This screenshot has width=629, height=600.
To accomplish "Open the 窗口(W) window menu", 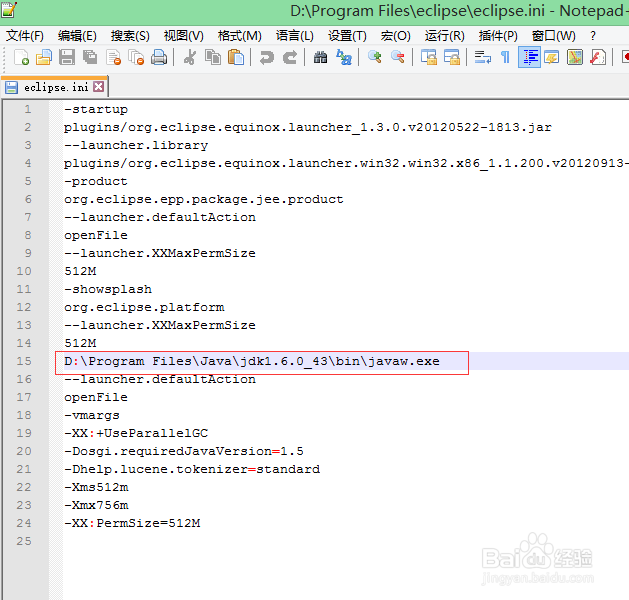I will coord(554,36).
